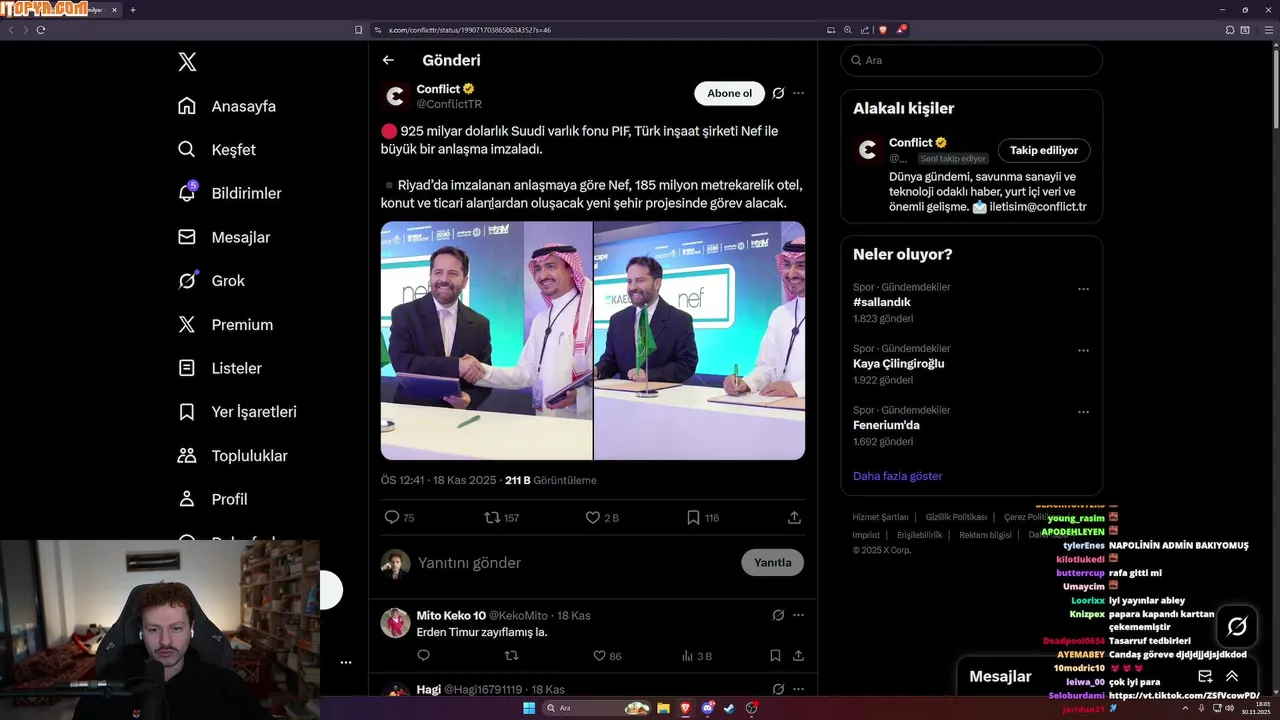Open more options for Fenerium'da trend
Viewport: 1280px width, 720px height.
click(1083, 412)
